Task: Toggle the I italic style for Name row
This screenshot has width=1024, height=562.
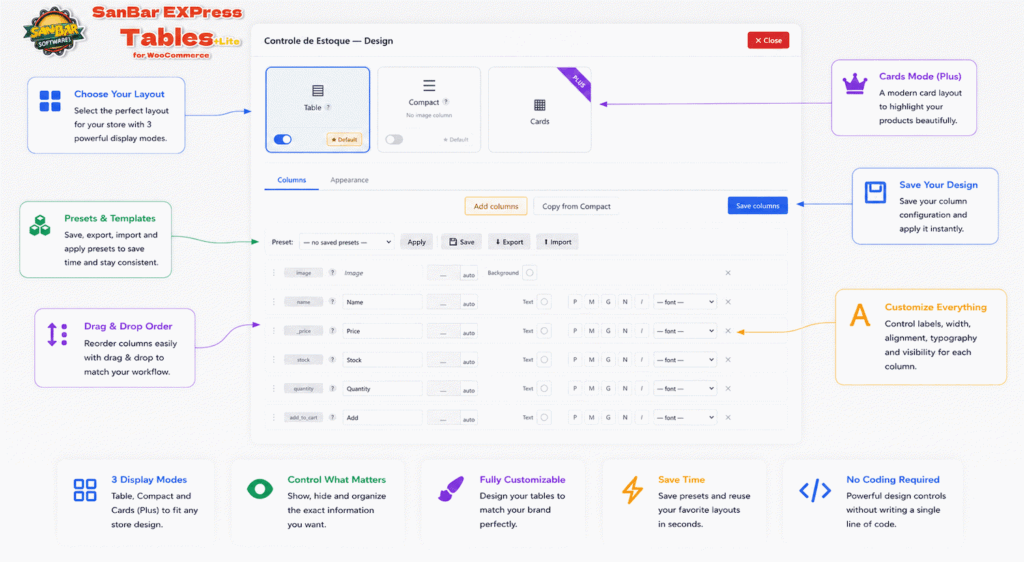Action: [x=642, y=302]
